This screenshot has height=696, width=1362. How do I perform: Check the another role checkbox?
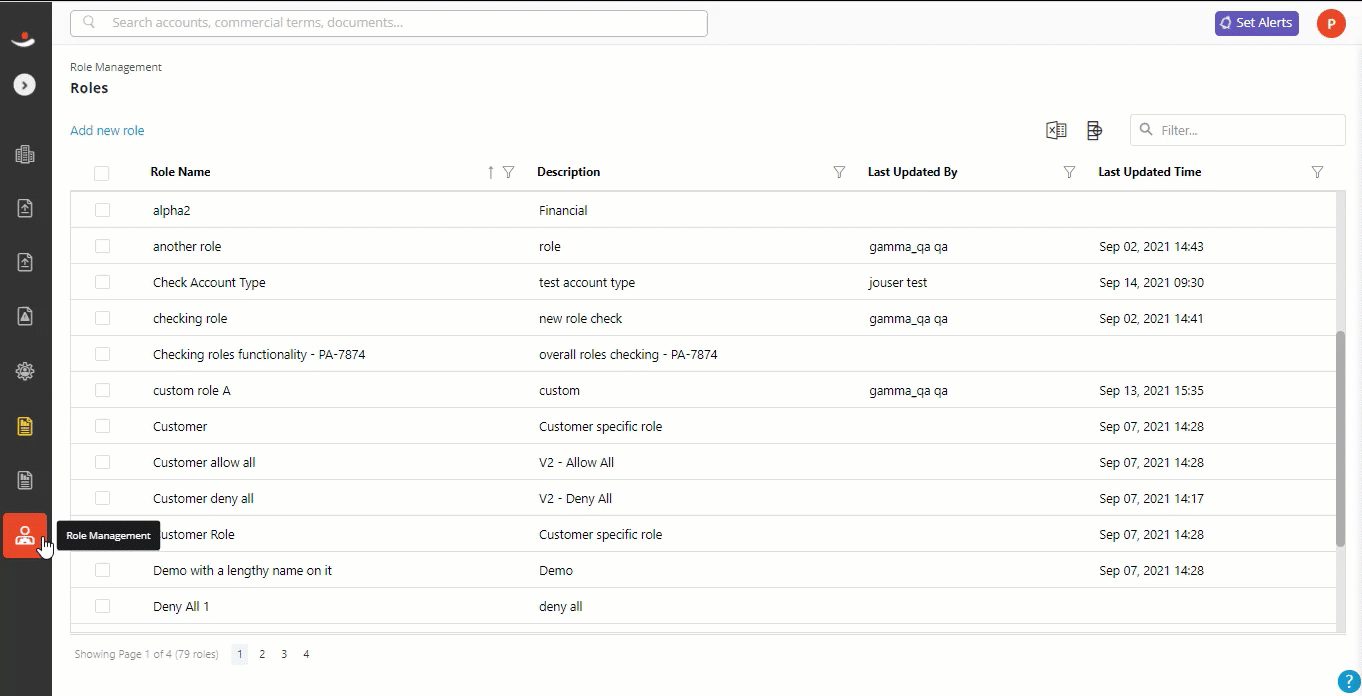pos(102,246)
